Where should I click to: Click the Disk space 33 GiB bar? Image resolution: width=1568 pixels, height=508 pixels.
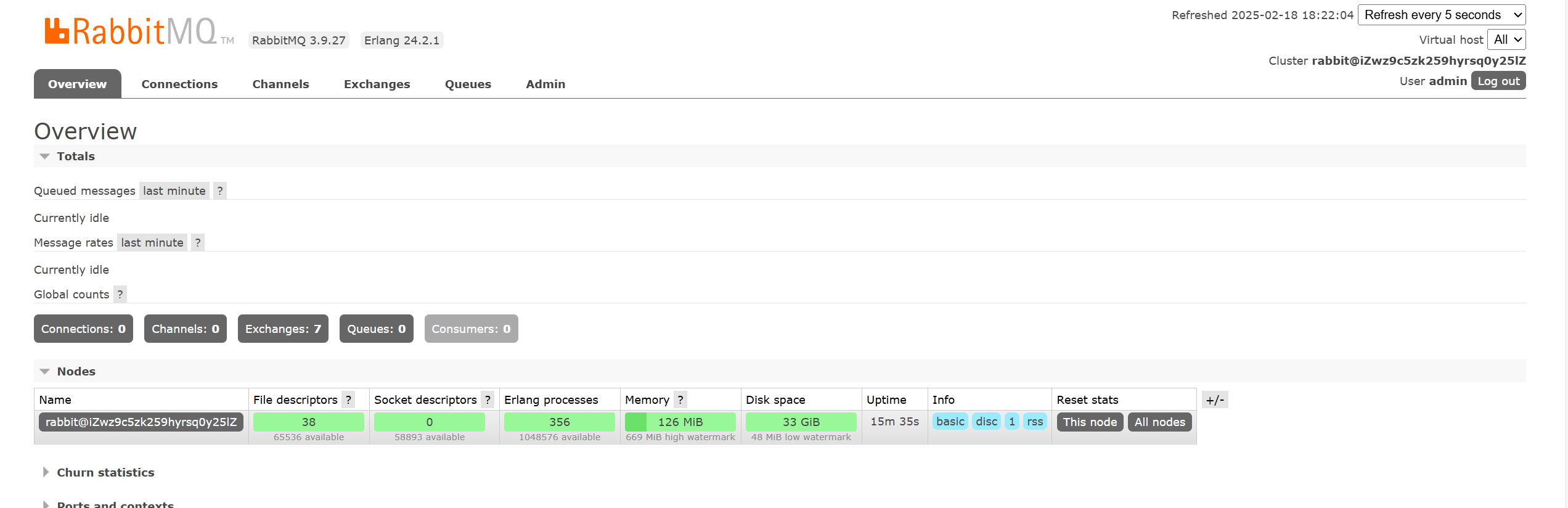point(801,422)
